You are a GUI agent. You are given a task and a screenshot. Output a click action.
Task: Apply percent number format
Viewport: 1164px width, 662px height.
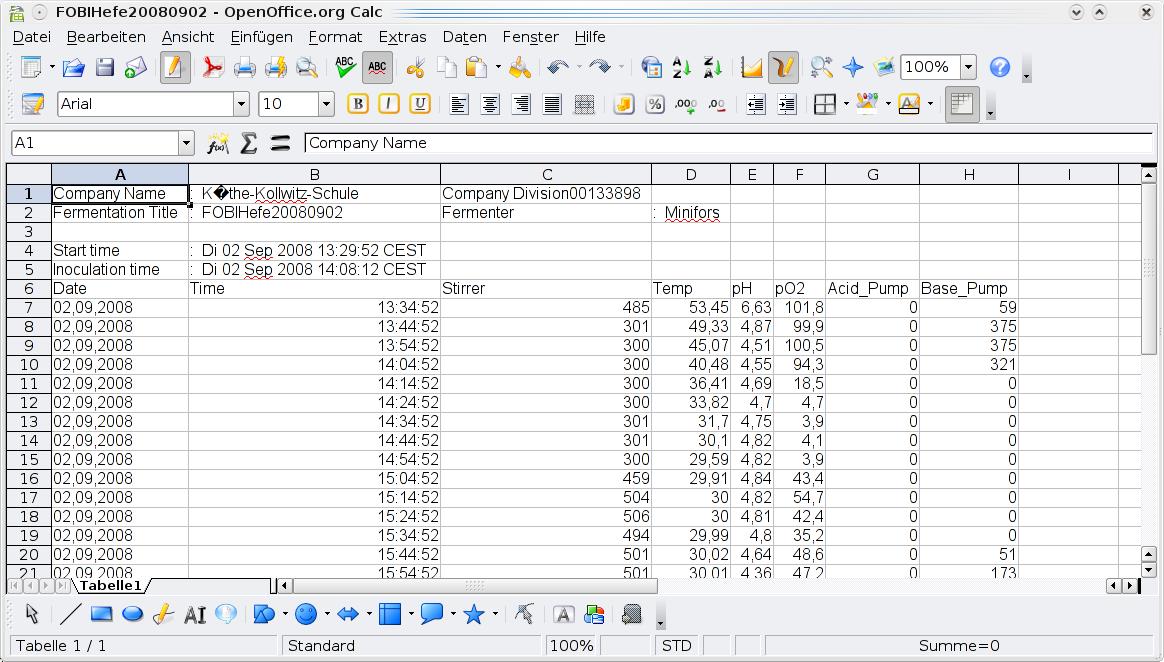pos(654,105)
